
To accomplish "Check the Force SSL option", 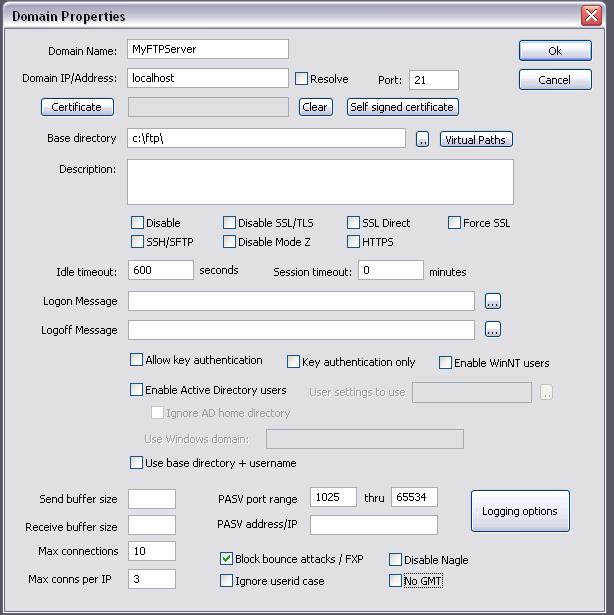I will [455, 223].
